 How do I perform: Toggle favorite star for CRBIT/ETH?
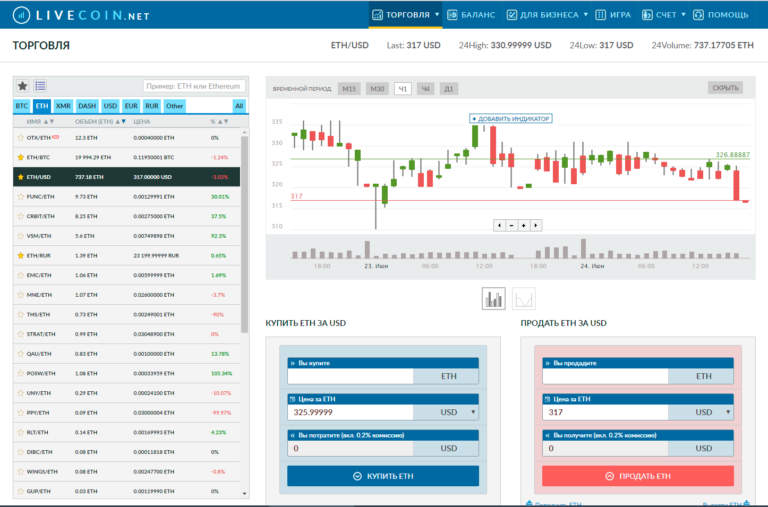[x=21, y=216]
